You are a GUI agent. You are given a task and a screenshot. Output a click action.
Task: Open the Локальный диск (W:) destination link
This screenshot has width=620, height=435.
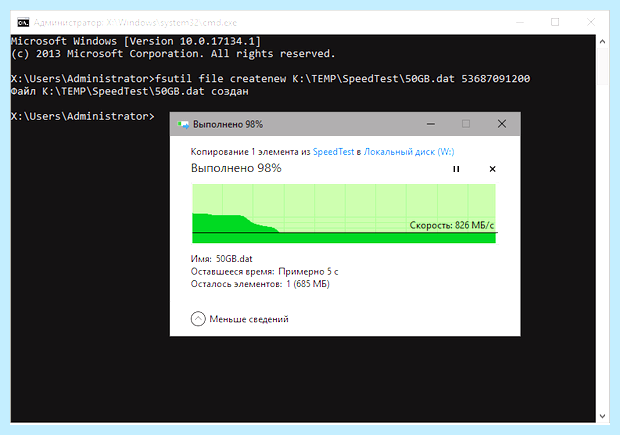point(409,152)
